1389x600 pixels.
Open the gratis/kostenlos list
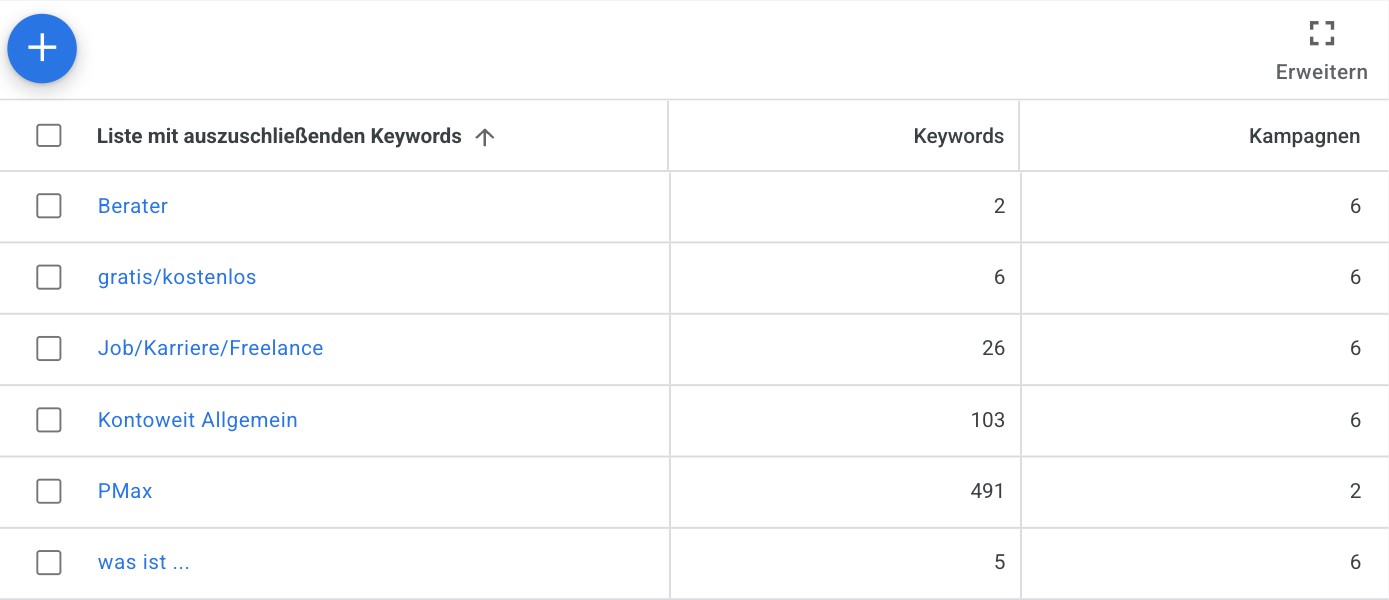[x=177, y=277]
